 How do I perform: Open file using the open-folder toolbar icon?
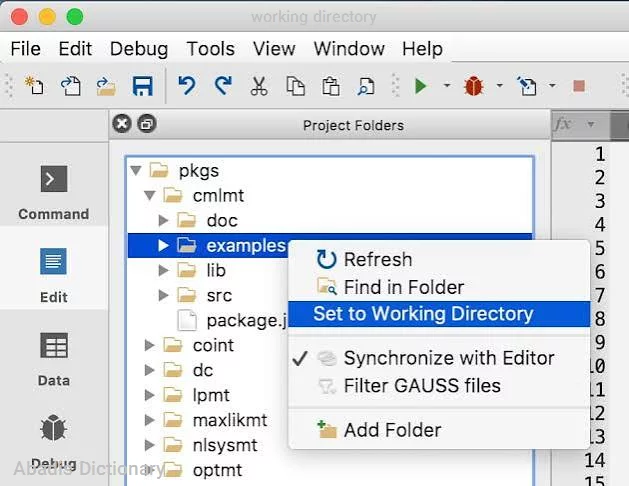106,86
